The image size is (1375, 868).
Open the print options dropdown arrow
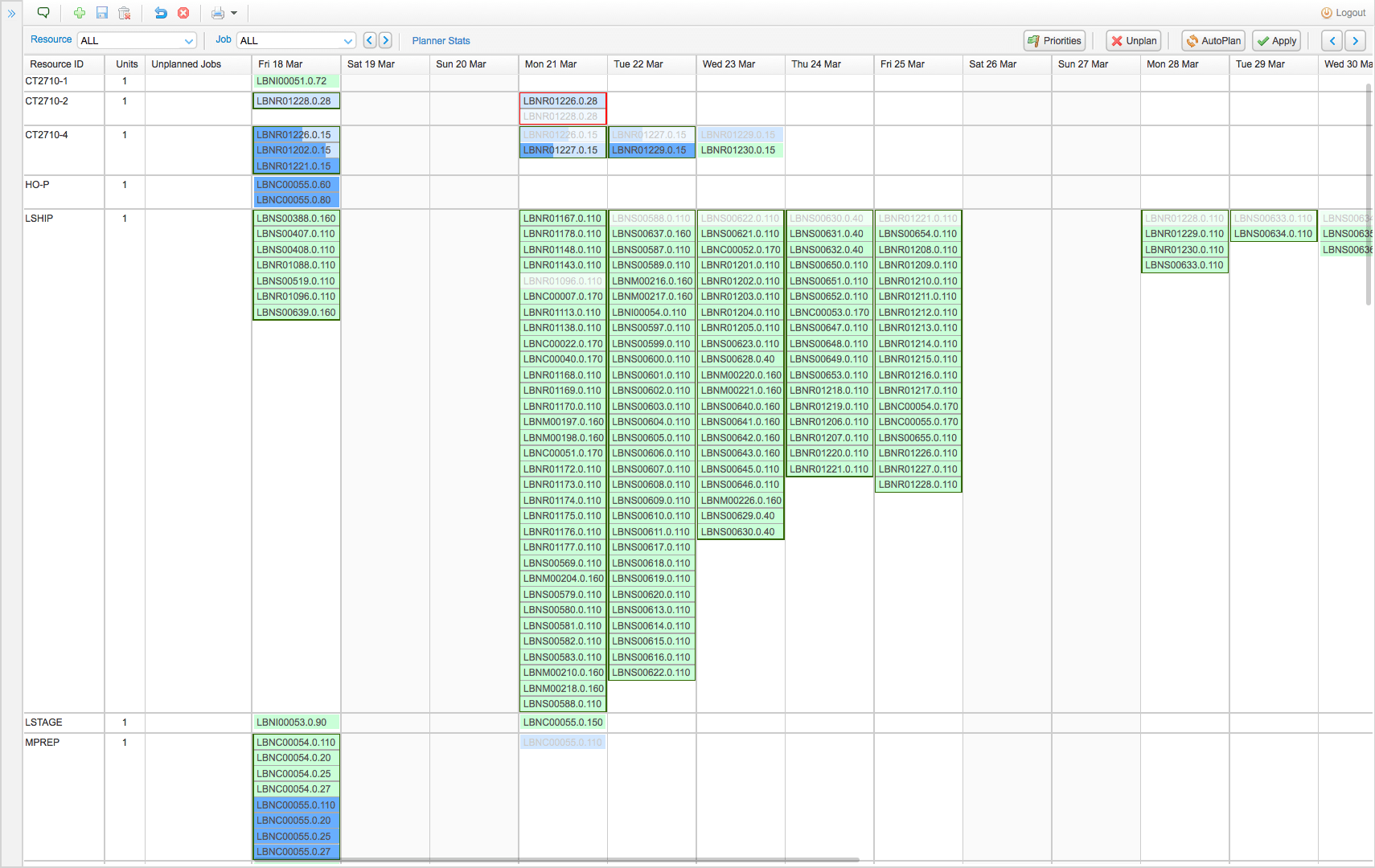coord(234,13)
